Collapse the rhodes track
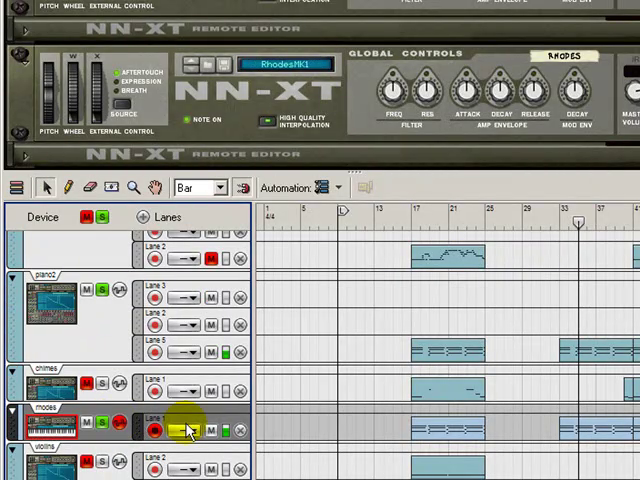Viewport: 640px width, 480px height. coord(12,411)
